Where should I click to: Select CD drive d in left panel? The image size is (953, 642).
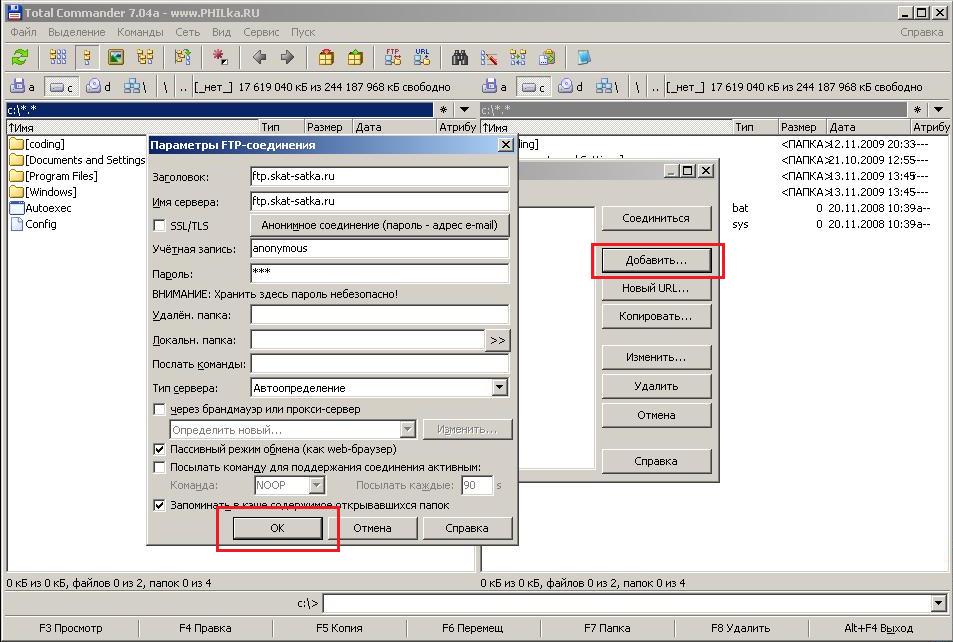(x=98, y=87)
